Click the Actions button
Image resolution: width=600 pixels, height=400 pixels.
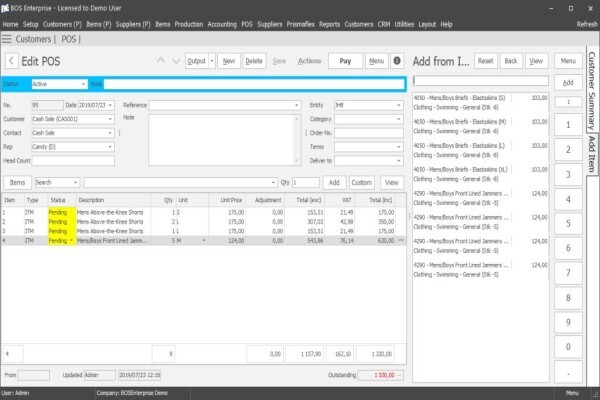coord(310,61)
